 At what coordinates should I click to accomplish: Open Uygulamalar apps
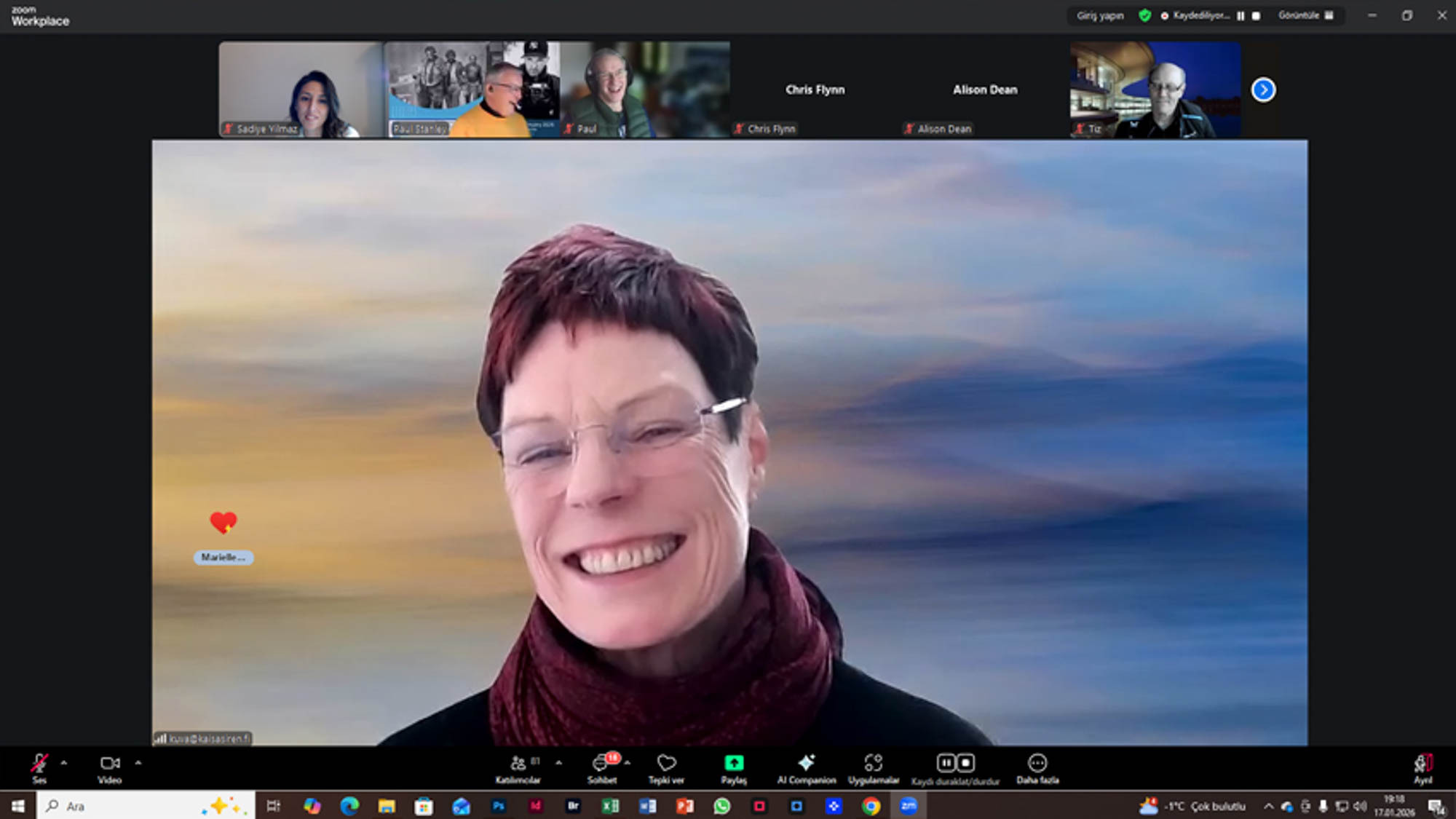(873, 764)
